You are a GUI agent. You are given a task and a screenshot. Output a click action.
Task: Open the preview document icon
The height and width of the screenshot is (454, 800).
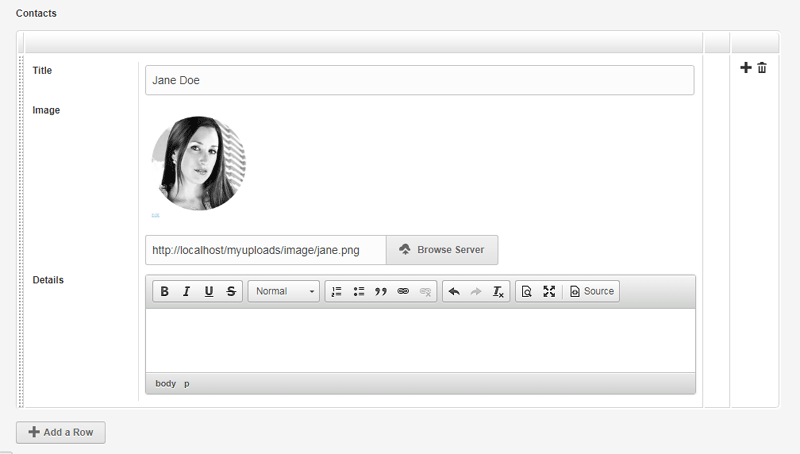click(x=527, y=291)
